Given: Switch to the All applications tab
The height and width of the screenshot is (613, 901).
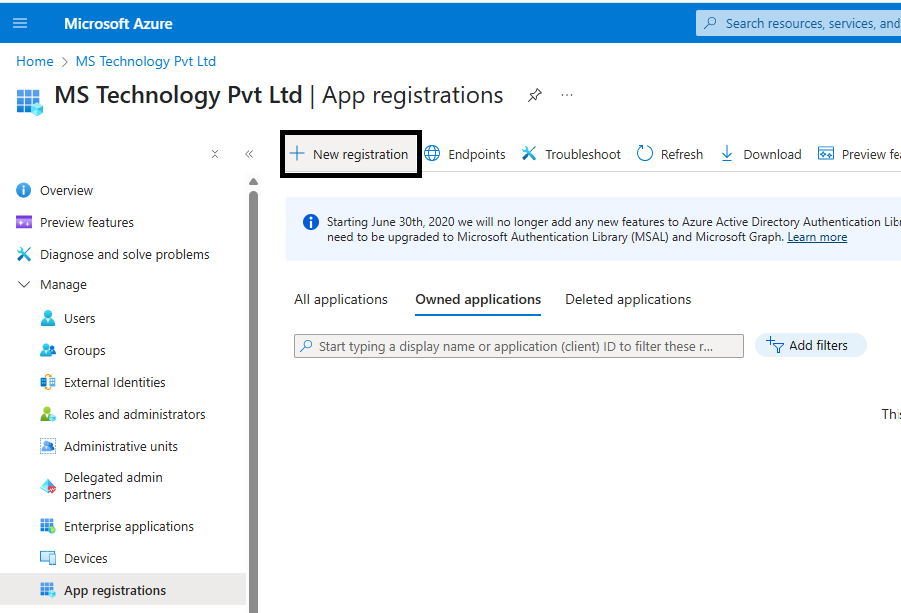Looking at the screenshot, I should click(341, 298).
